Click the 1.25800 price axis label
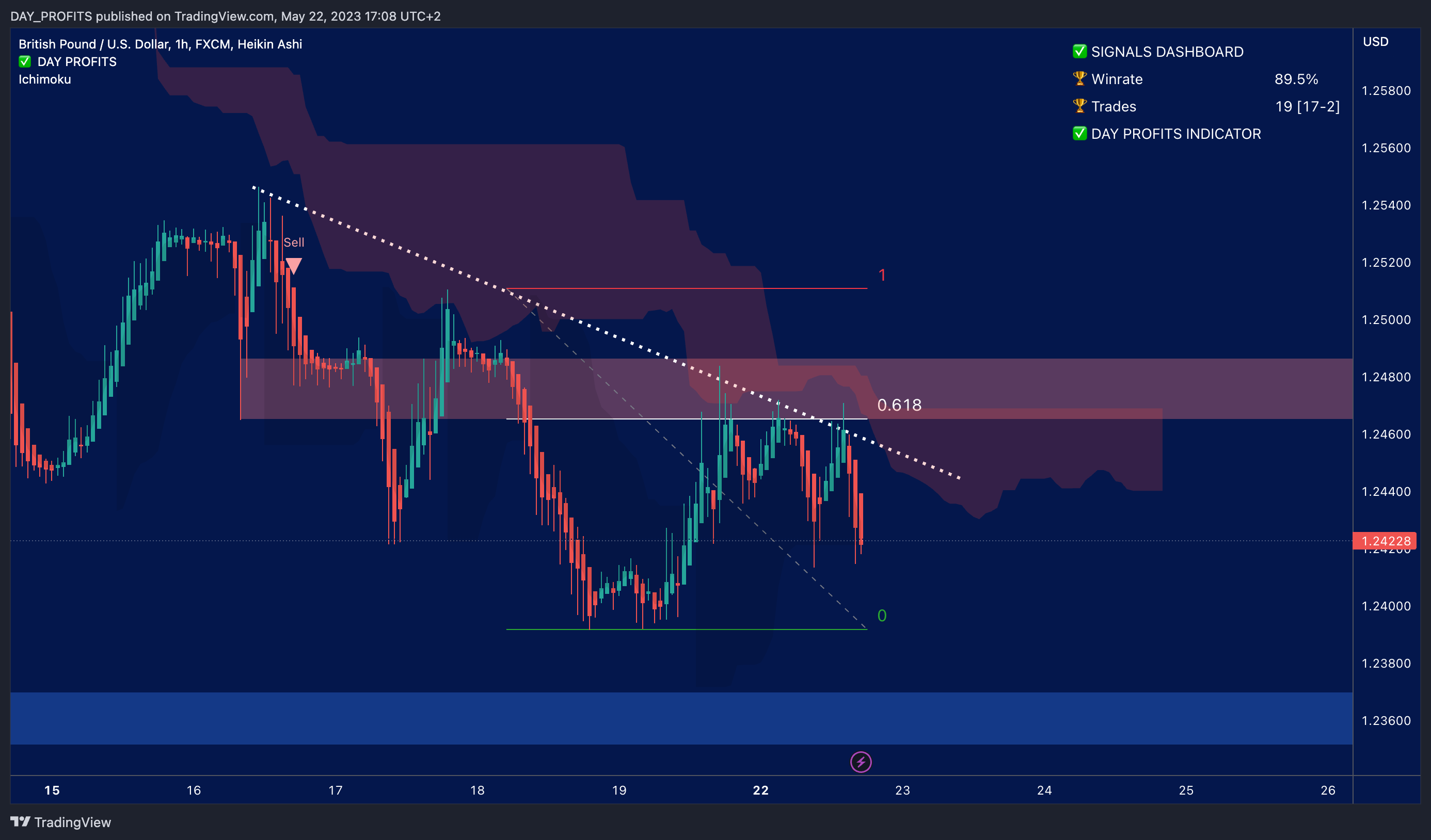The image size is (1431, 840). point(1386,91)
